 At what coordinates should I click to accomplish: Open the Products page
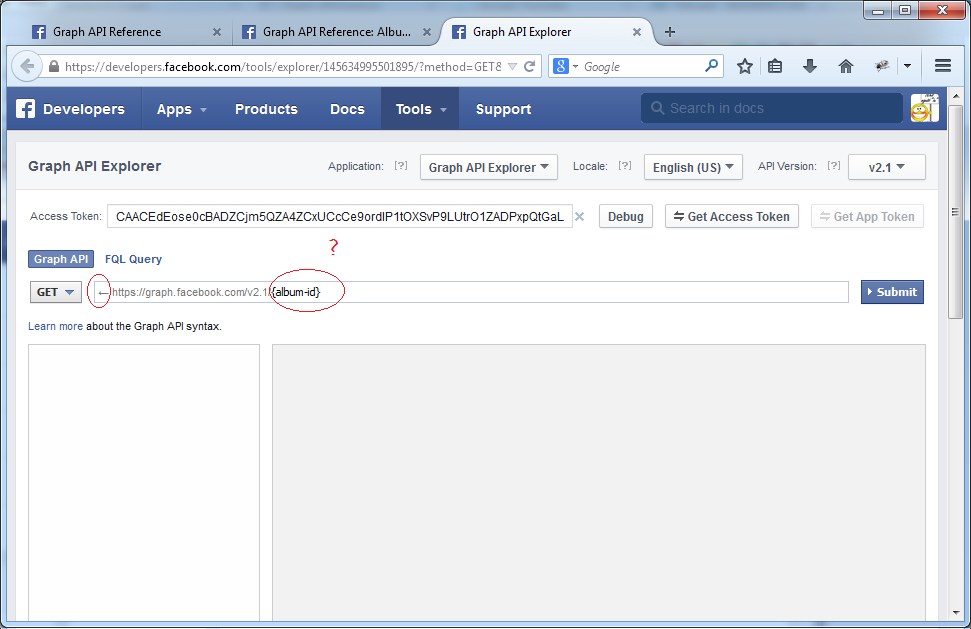point(266,109)
